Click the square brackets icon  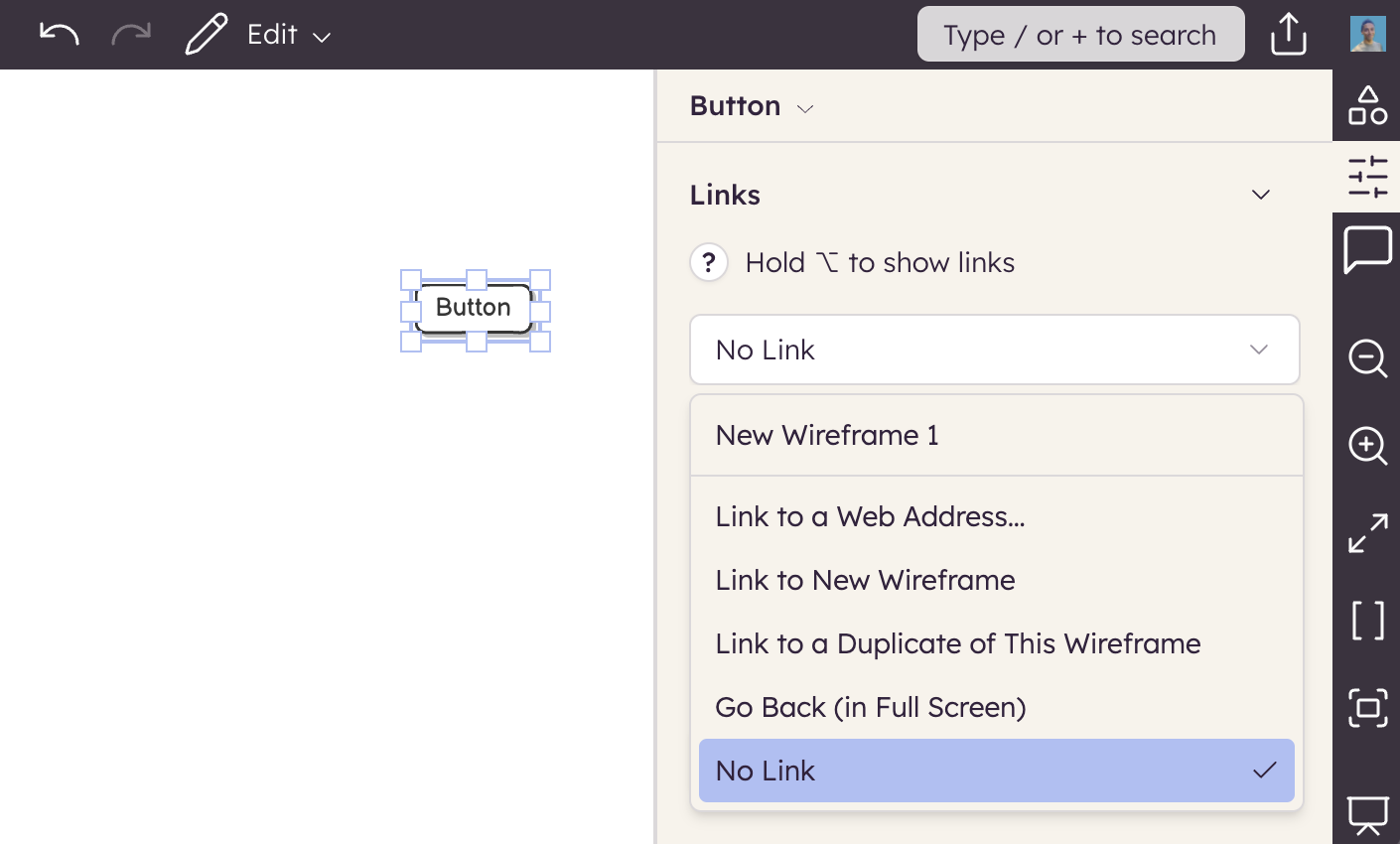tap(1367, 621)
